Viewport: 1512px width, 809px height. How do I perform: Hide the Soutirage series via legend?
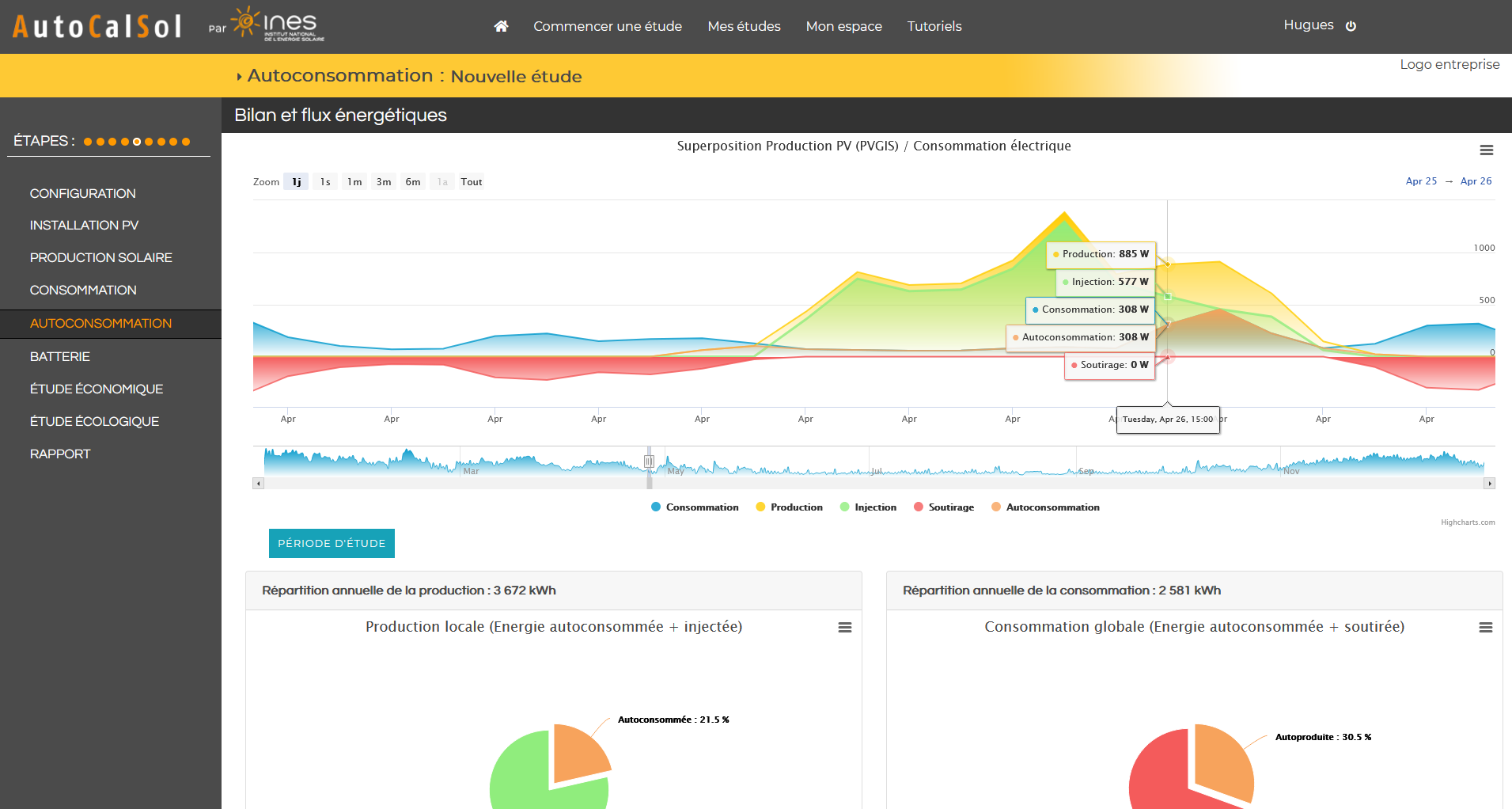950,507
